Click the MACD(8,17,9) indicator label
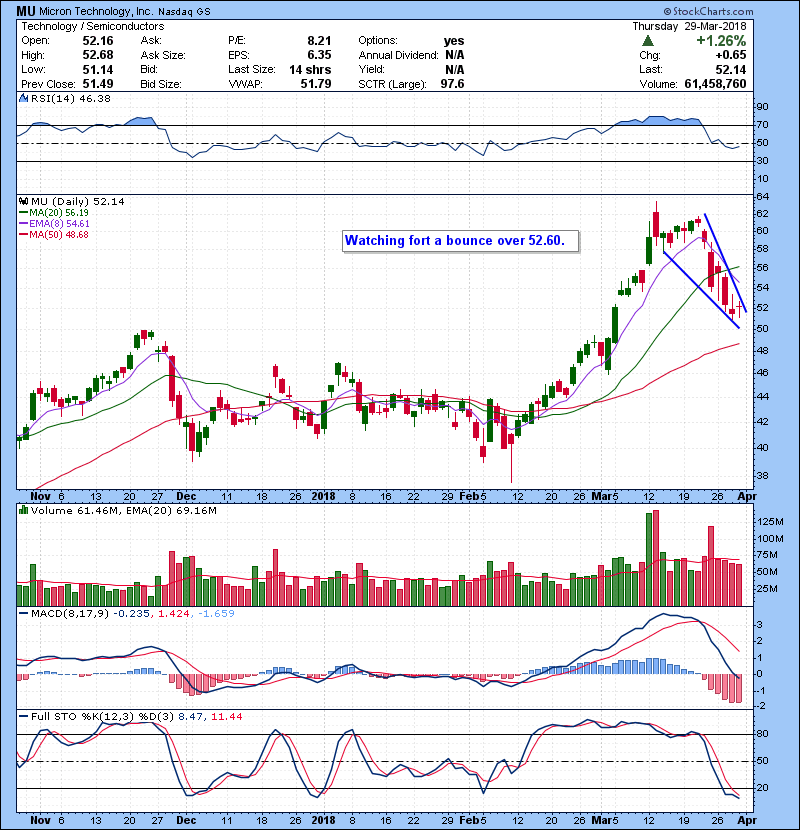 click(x=70, y=614)
